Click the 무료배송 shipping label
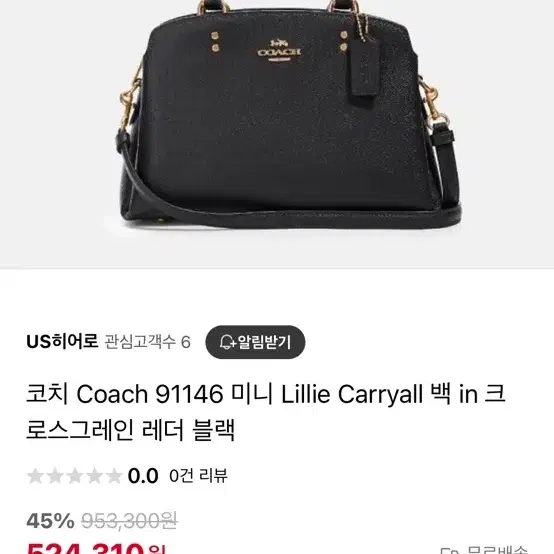The width and height of the screenshot is (554, 554). (x=497, y=550)
